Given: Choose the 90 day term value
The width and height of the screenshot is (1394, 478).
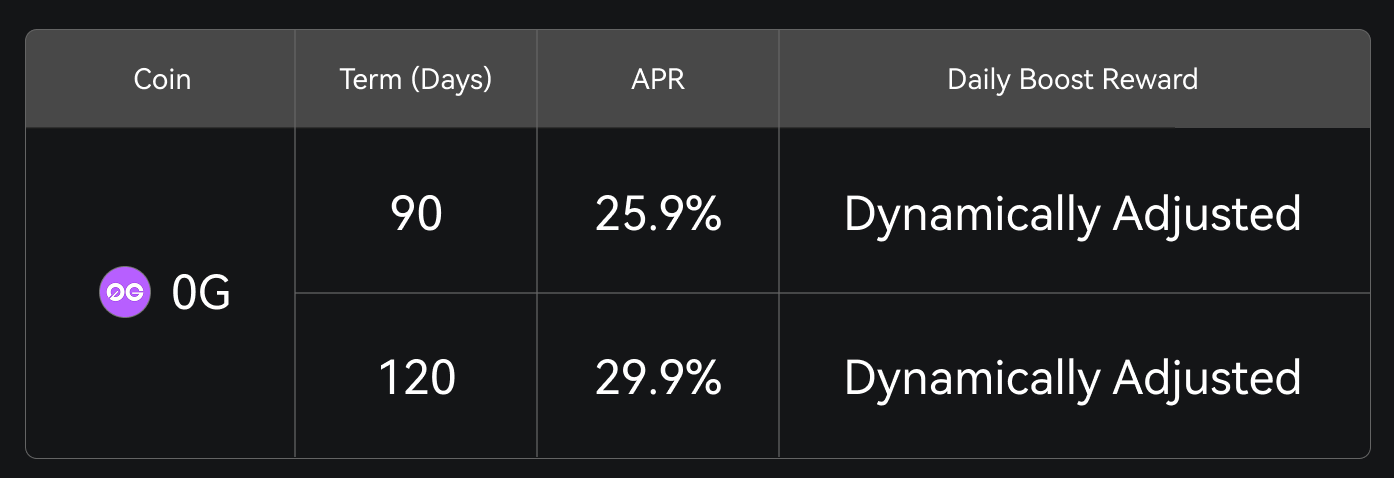Looking at the screenshot, I should (x=416, y=214).
